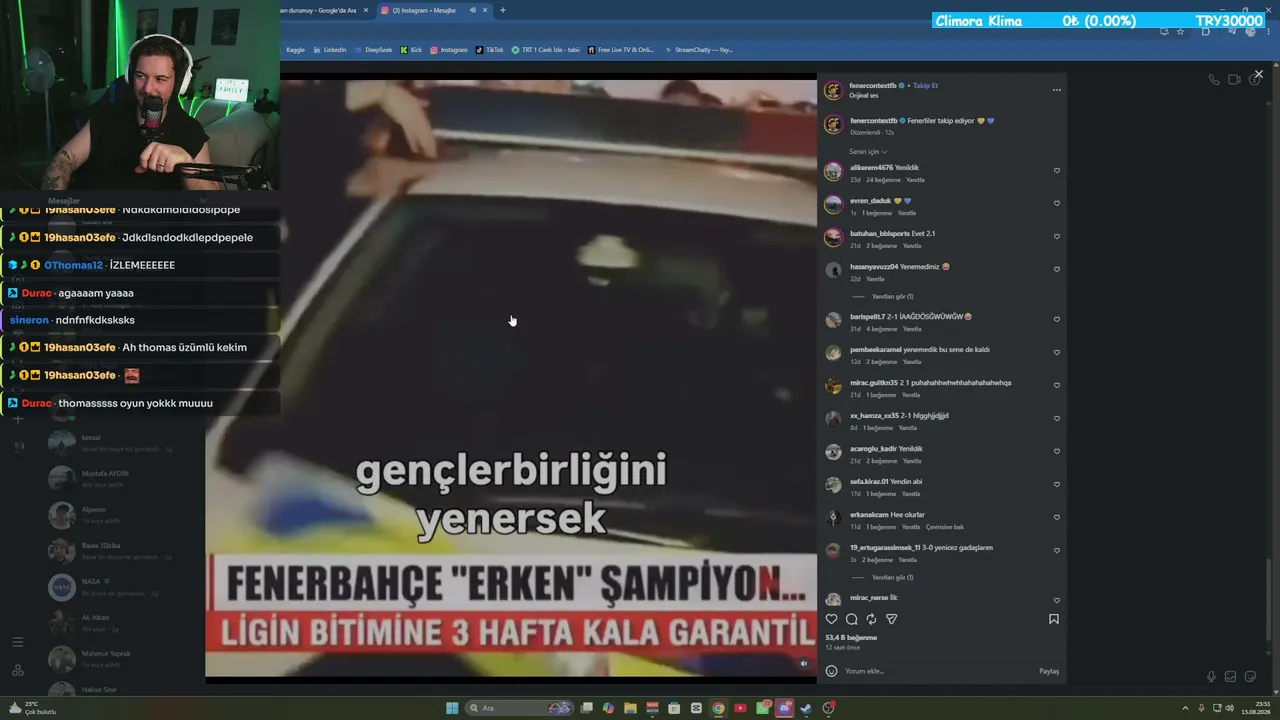
Task: Save the post with the bookmark icon
Action: point(1054,619)
